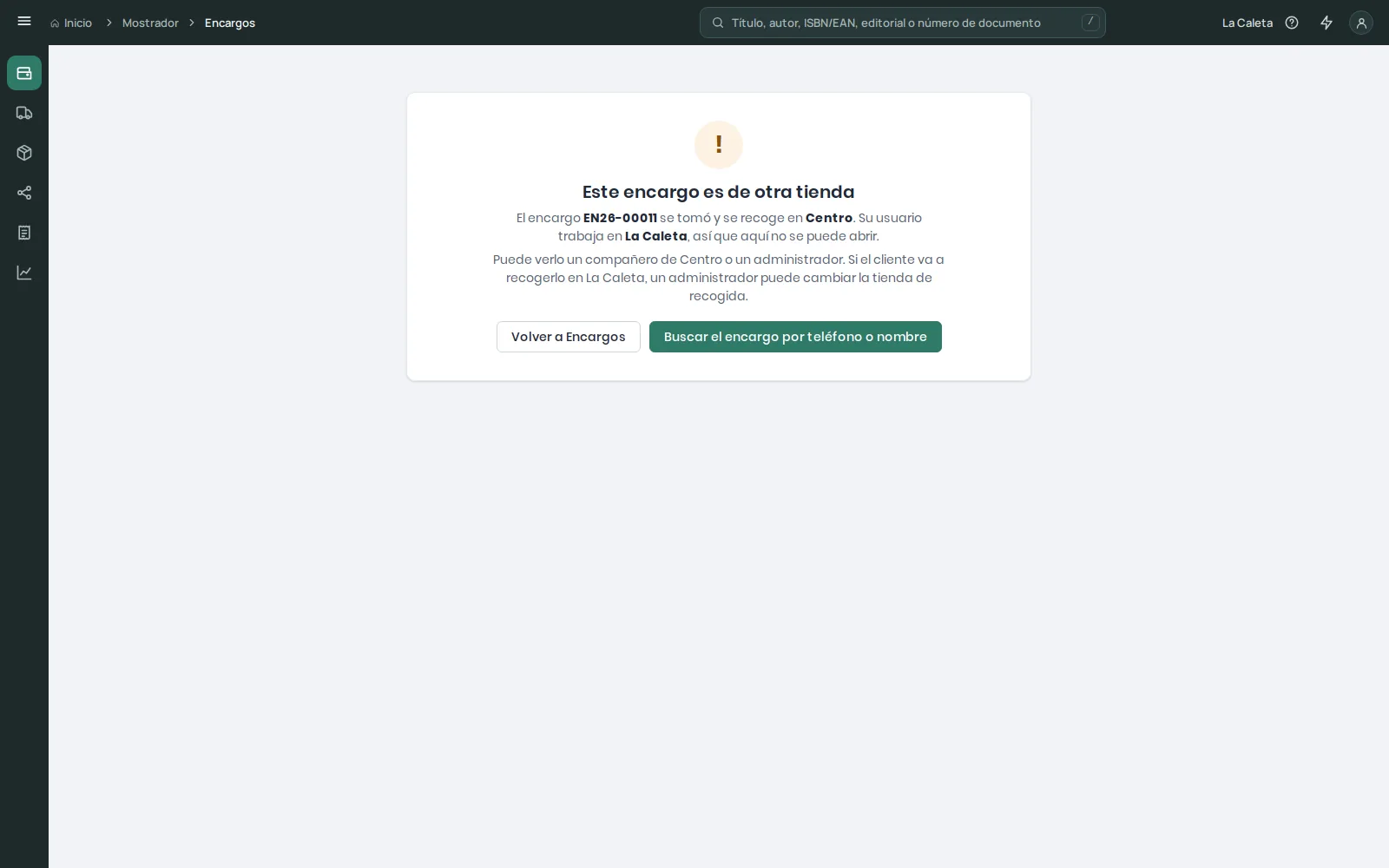Image resolution: width=1389 pixels, height=868 pixels.
Task: Focus the title, author, ISBN search field
Action: pos(903,23)
